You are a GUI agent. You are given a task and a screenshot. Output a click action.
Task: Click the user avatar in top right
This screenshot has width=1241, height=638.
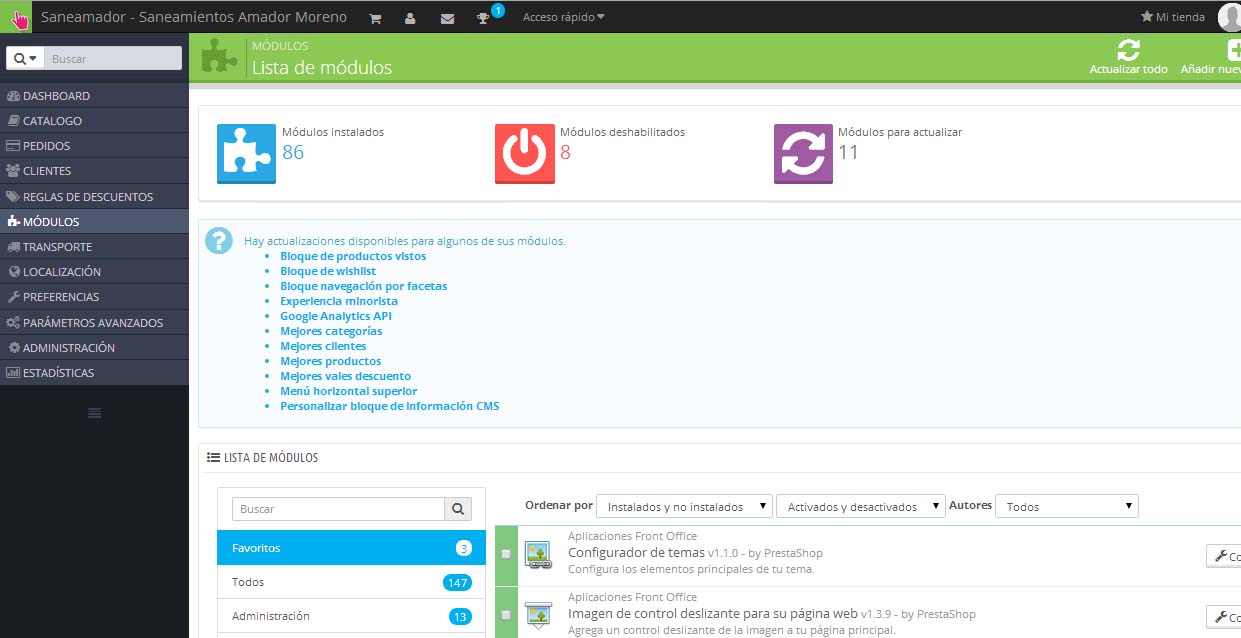tap(1229, 17)
